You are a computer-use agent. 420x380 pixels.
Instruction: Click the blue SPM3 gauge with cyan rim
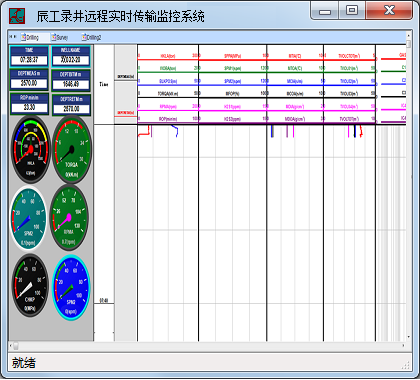[x=71, y=288]
